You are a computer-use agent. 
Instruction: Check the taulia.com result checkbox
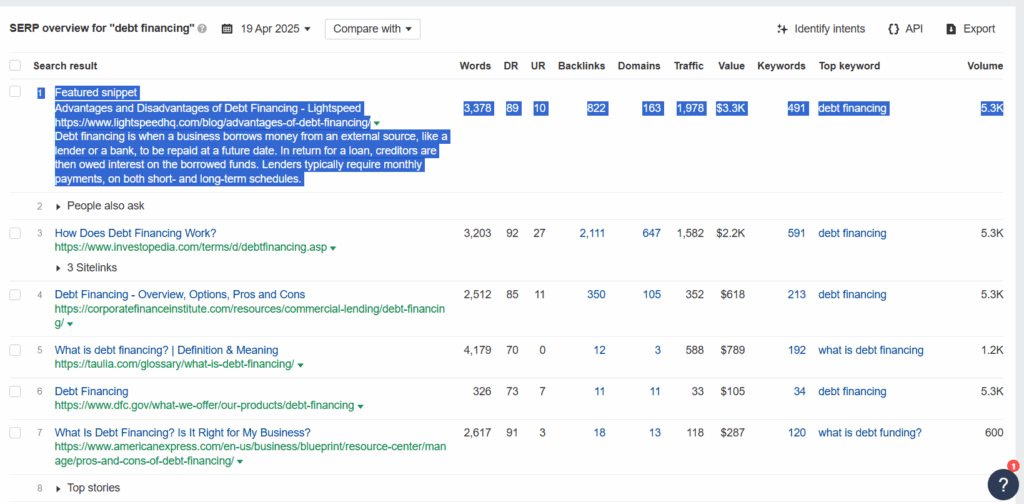(x=15, y=350)
